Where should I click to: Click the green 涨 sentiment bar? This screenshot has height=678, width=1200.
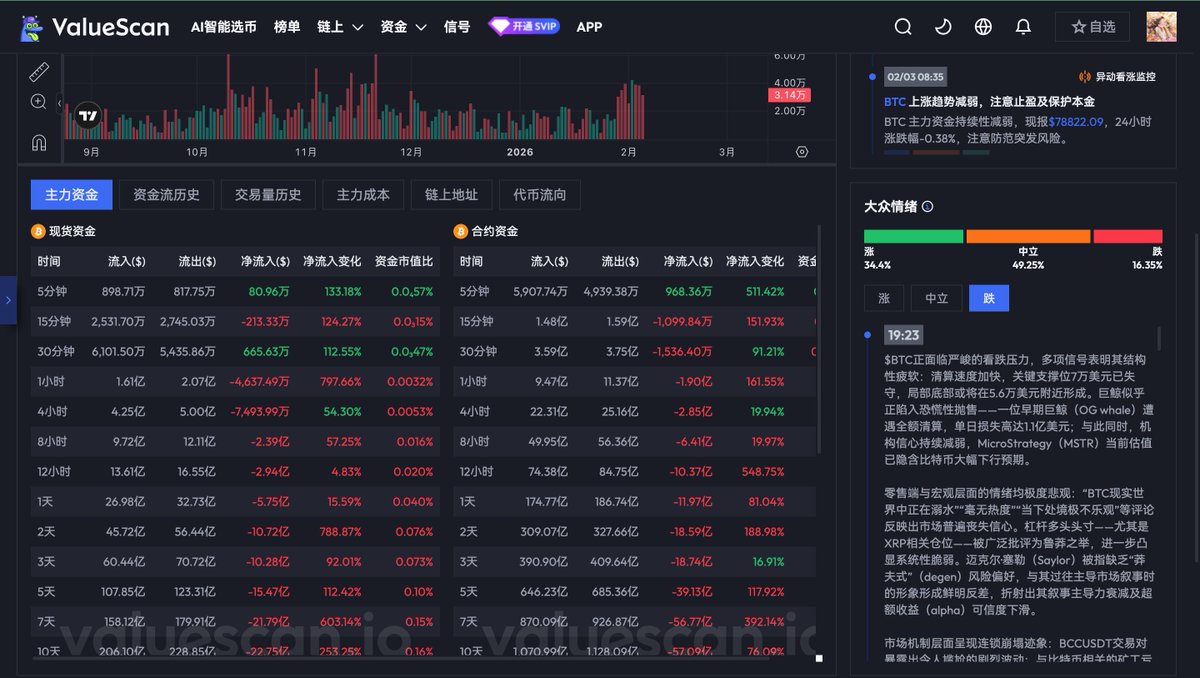[913, 237]
